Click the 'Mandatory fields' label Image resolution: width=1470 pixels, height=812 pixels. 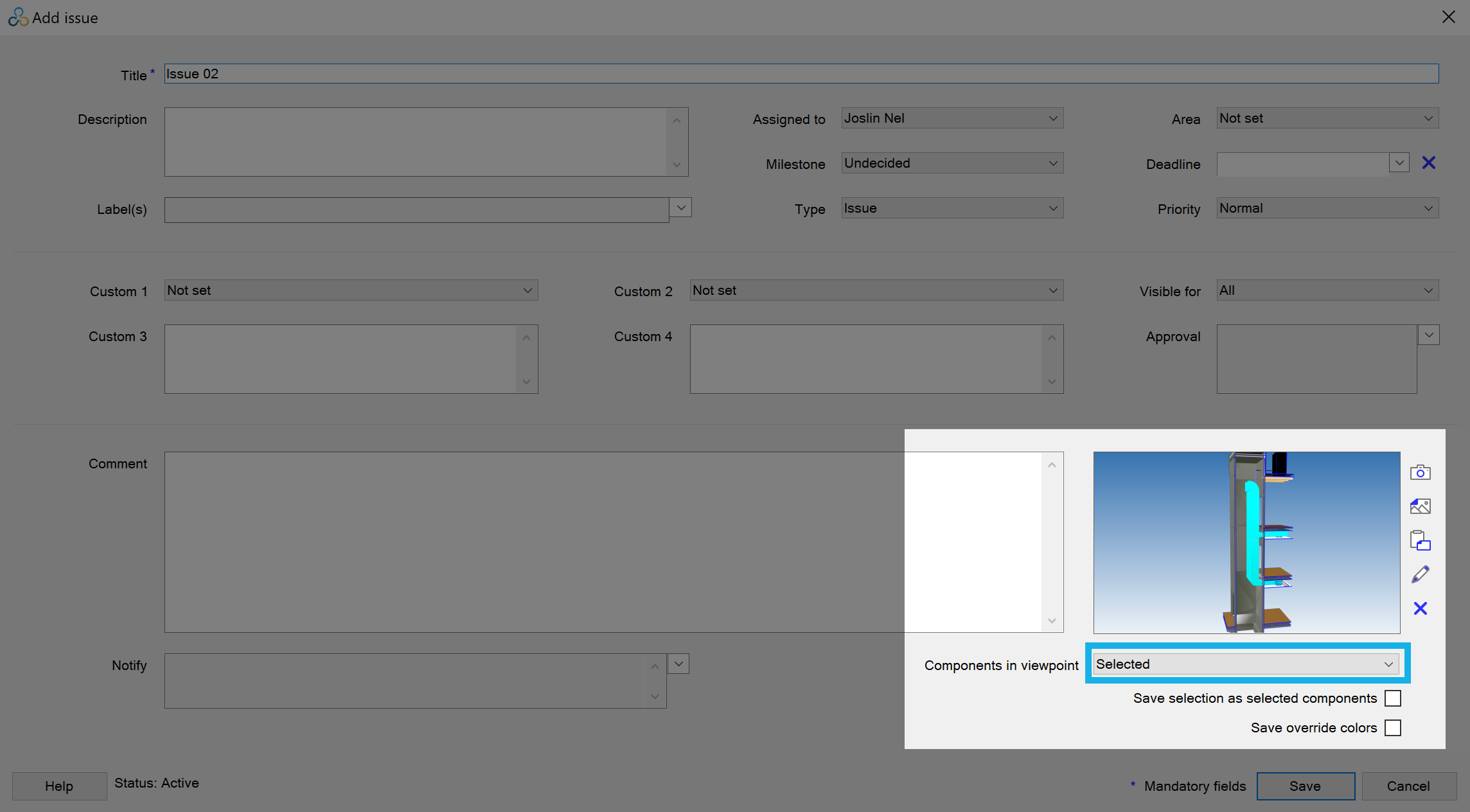[x=1195, y=786]
